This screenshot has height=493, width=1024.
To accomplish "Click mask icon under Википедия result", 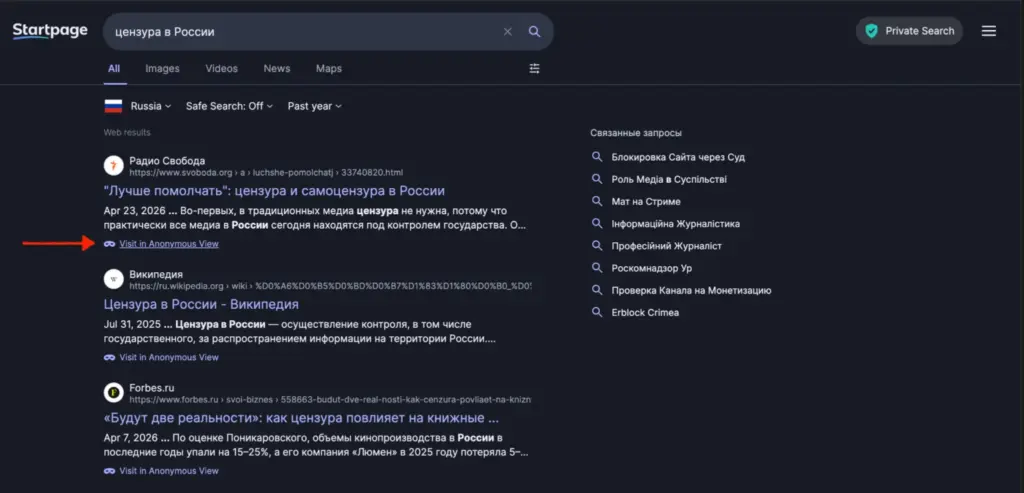I will click(109, 358).
